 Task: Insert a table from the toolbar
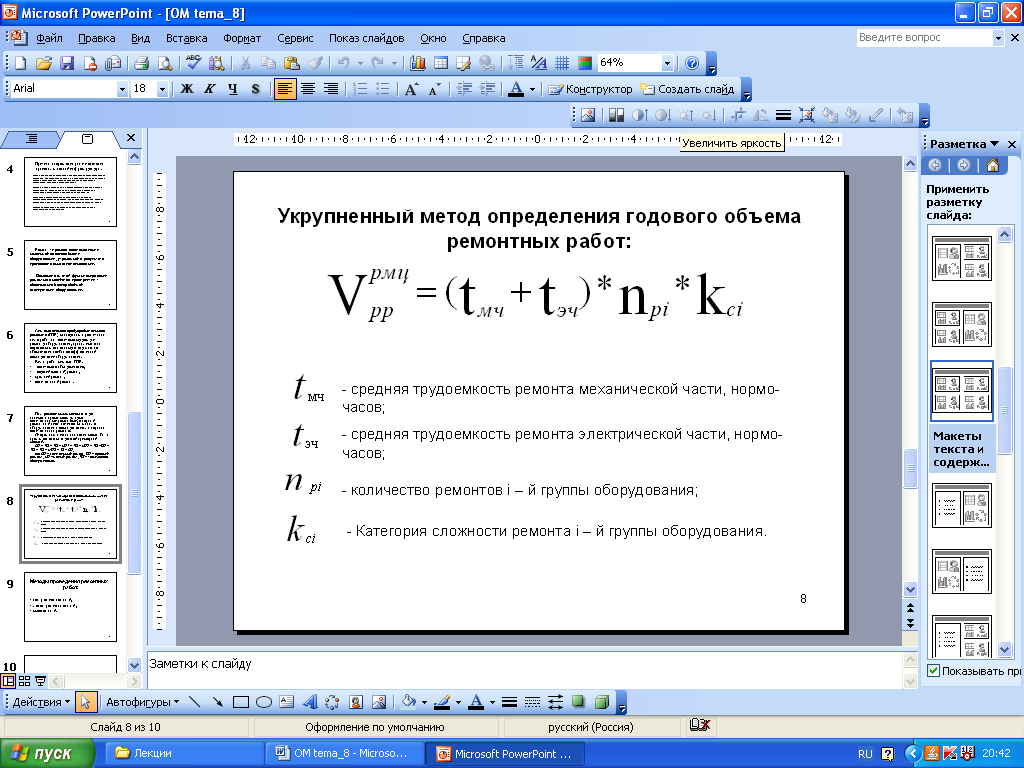point(441,63)
